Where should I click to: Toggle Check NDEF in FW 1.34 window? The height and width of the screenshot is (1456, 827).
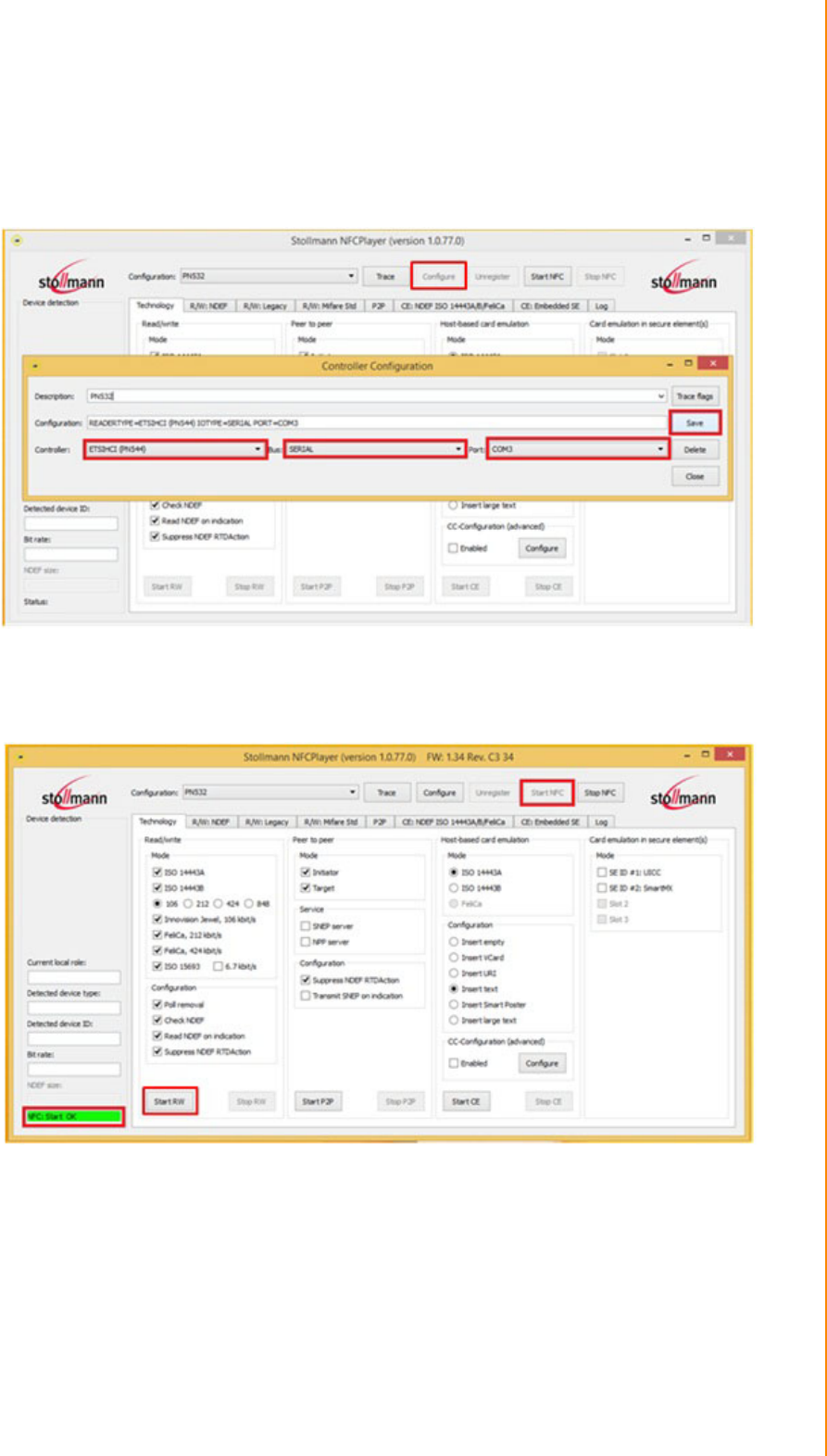[x=157, y=1020]
